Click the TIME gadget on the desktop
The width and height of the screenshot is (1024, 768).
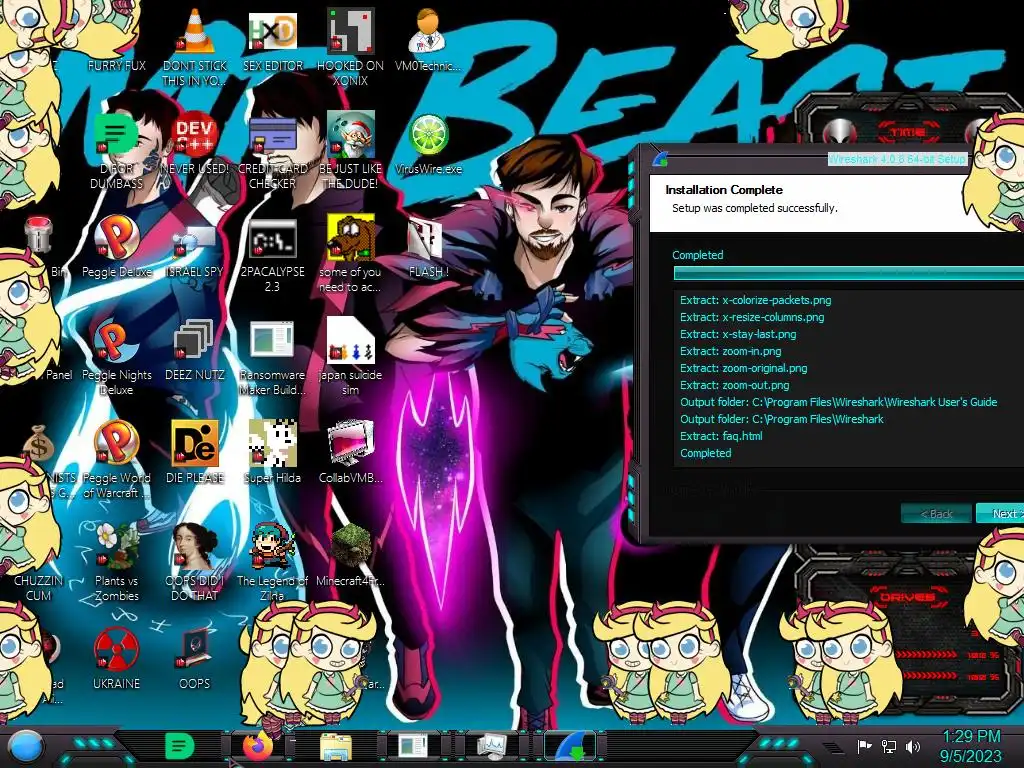pos(908,133)
